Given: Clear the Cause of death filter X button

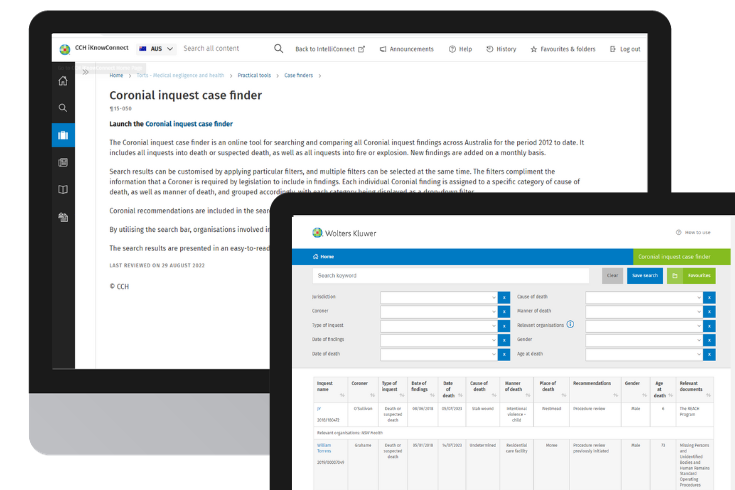Looking at the screenshot, I should tap(709, 297).
